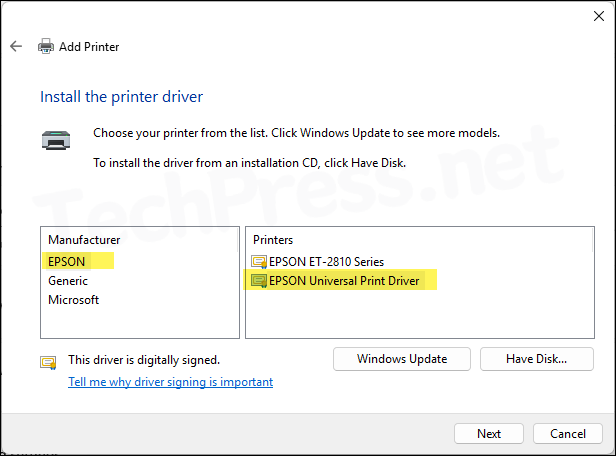
Task: Select Microsoft in the Manufacturer list
Action: [73, 300]
